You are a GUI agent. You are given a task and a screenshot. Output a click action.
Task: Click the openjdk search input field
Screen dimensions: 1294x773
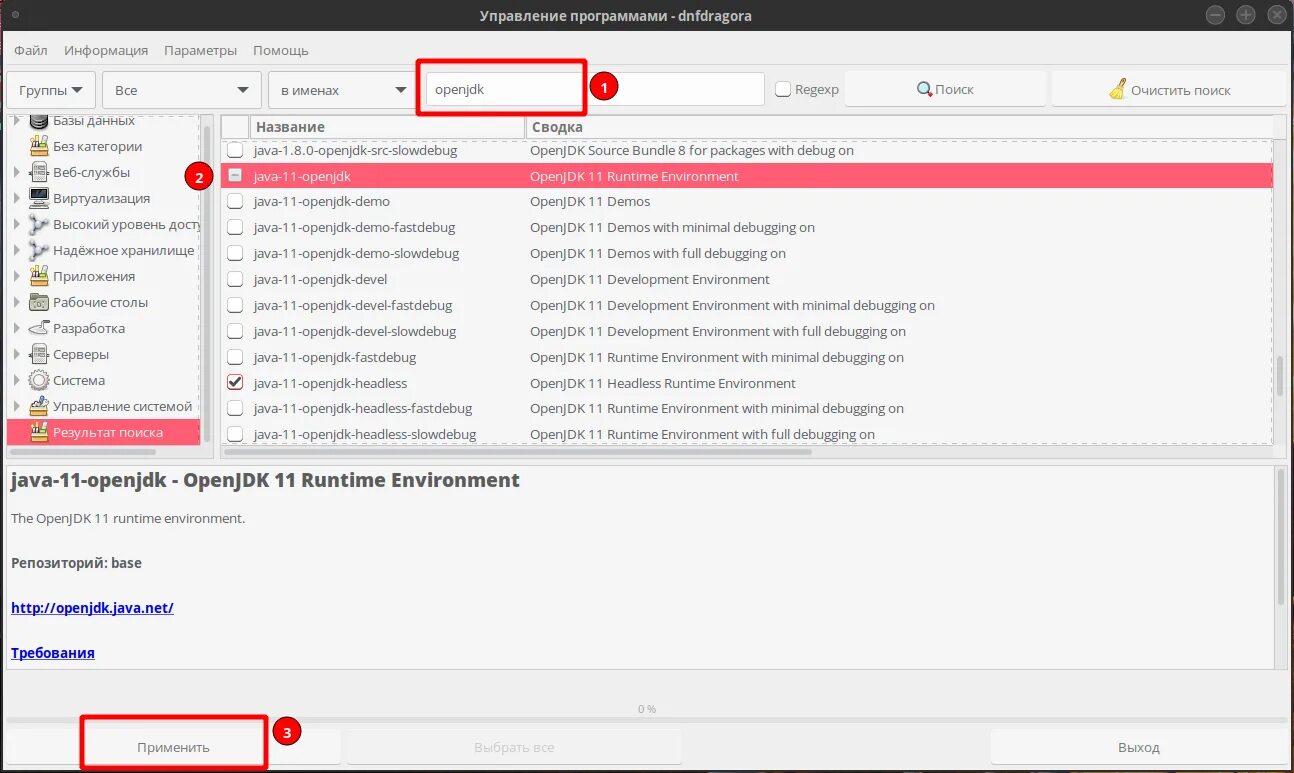[595, 89]
